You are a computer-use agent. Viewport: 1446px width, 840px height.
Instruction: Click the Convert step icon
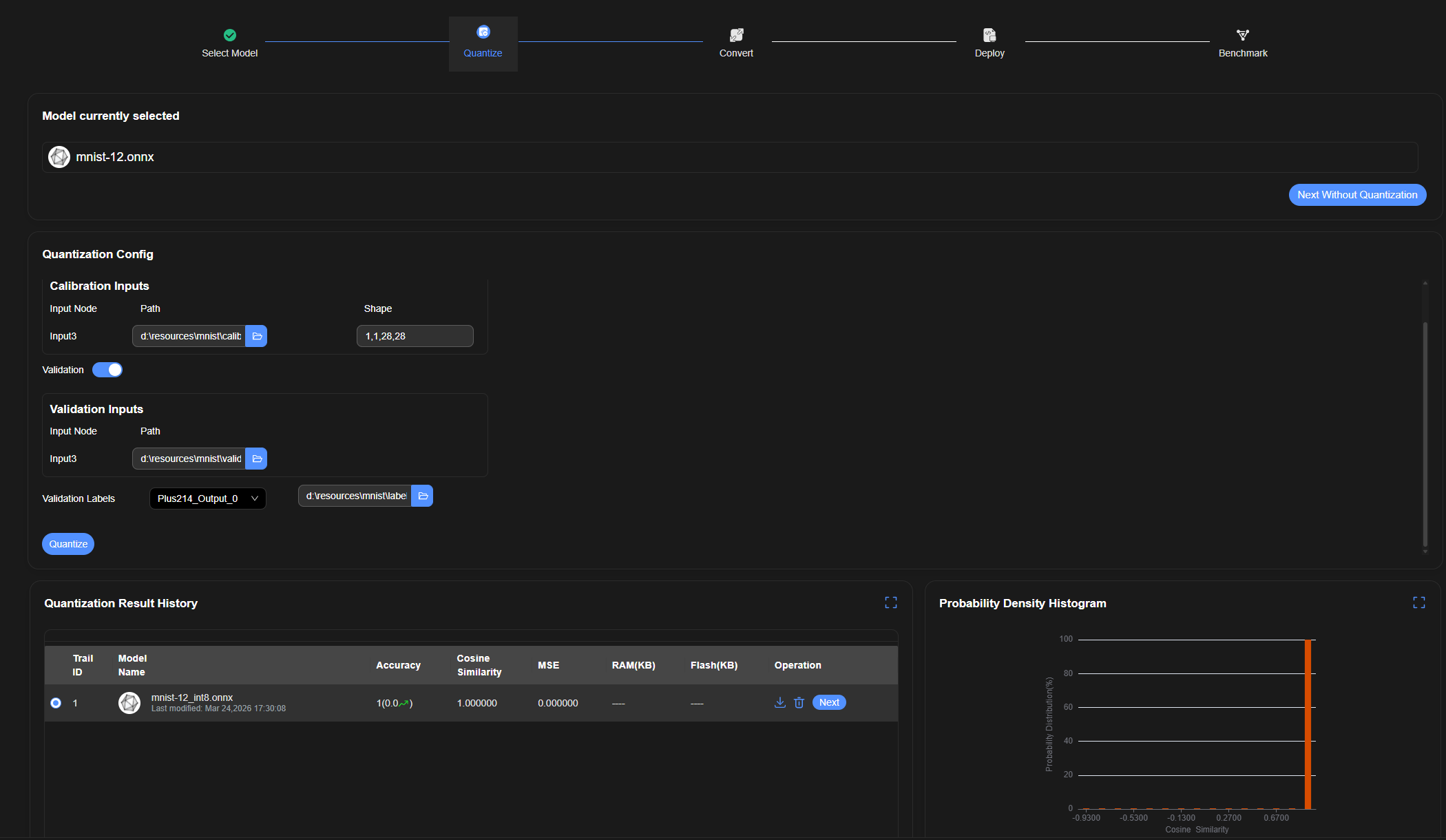point(736,35)
